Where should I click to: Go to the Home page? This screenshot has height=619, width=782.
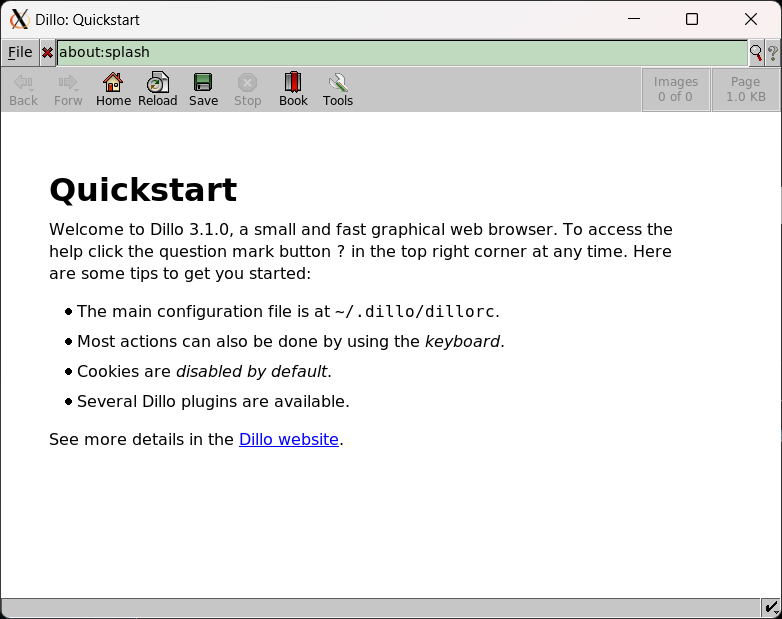[x=113, y=90]
